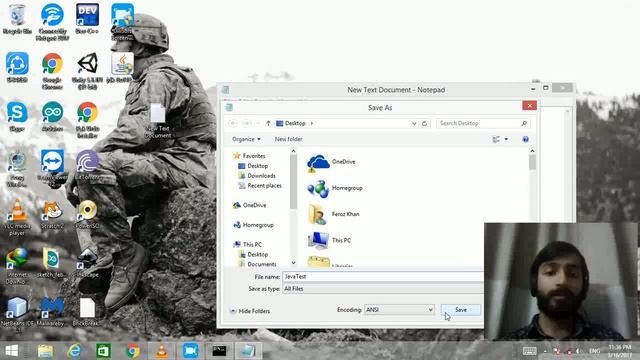Open the change view icon in Save As
Image resolution: width=640 pixels, height=360 pixels.
tap(496, 140)
